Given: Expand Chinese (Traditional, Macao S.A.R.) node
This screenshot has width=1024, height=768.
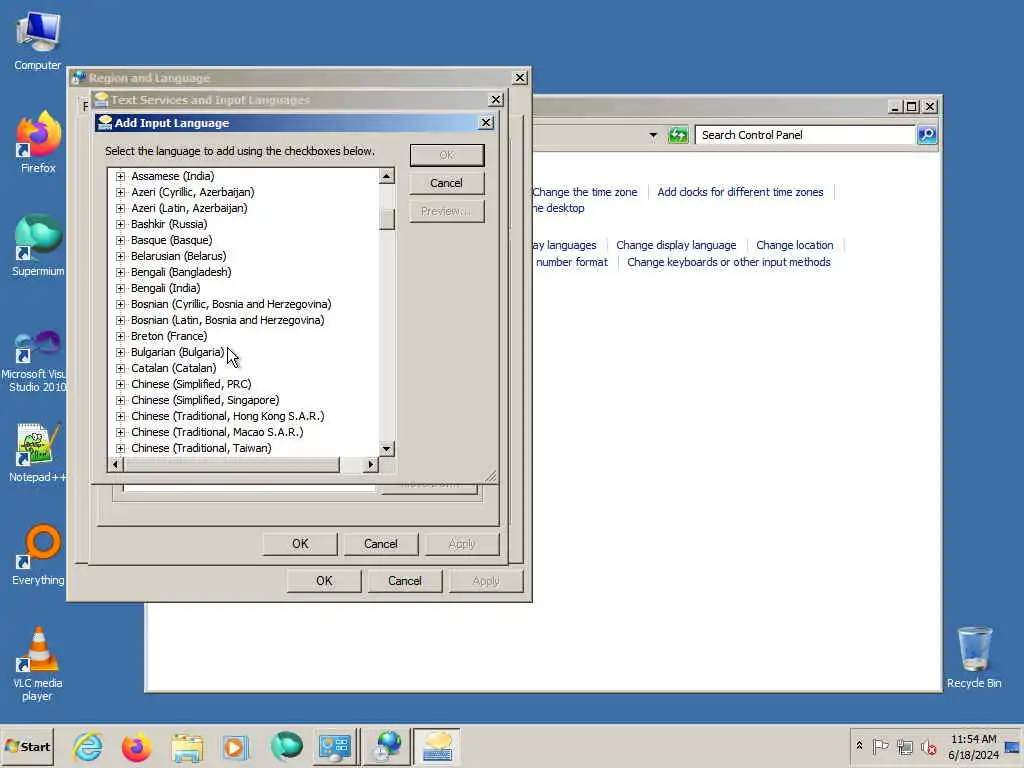Looking at the screenshot, I should pos(120,432).
